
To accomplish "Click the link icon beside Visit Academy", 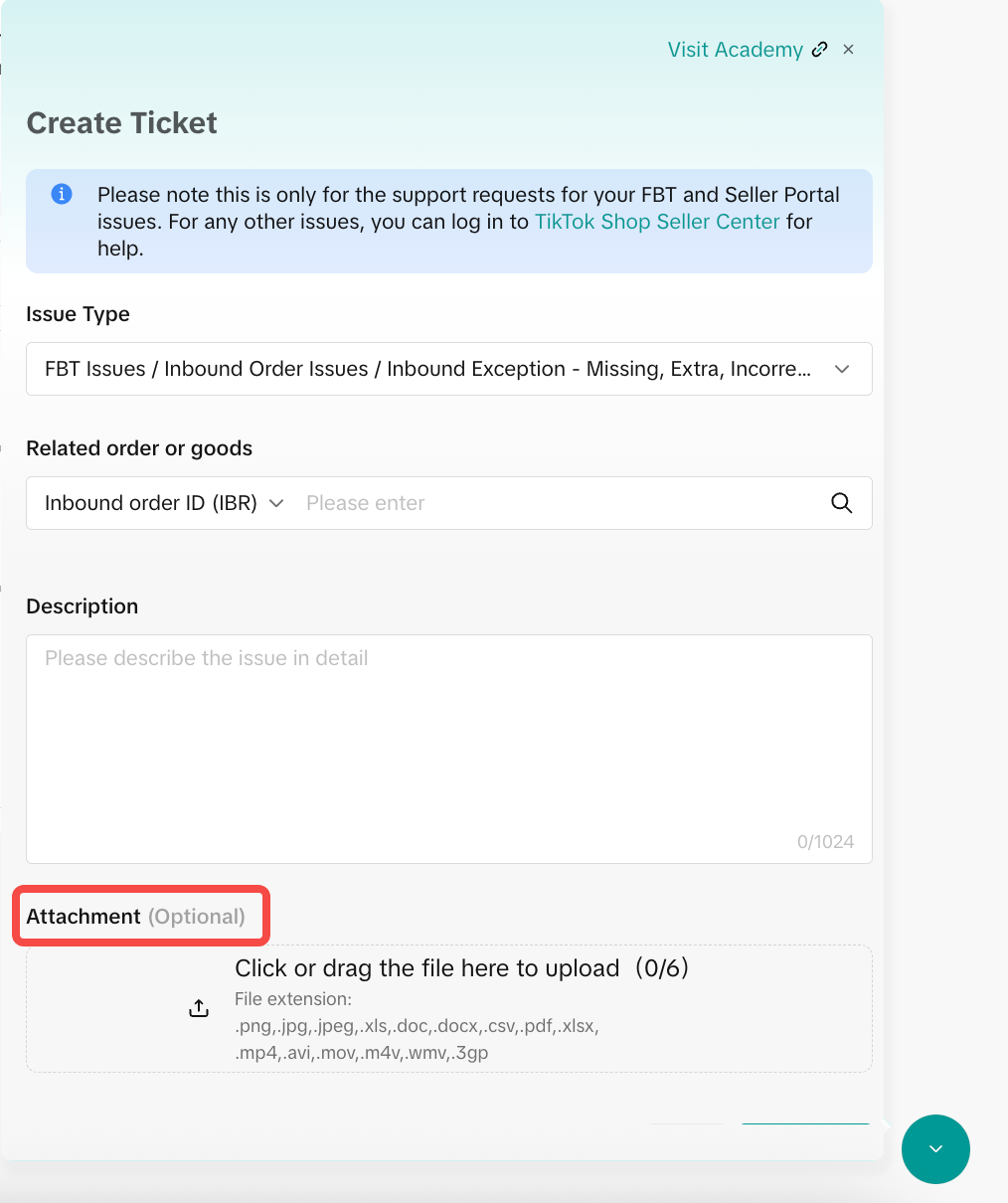I will point(820,50).
